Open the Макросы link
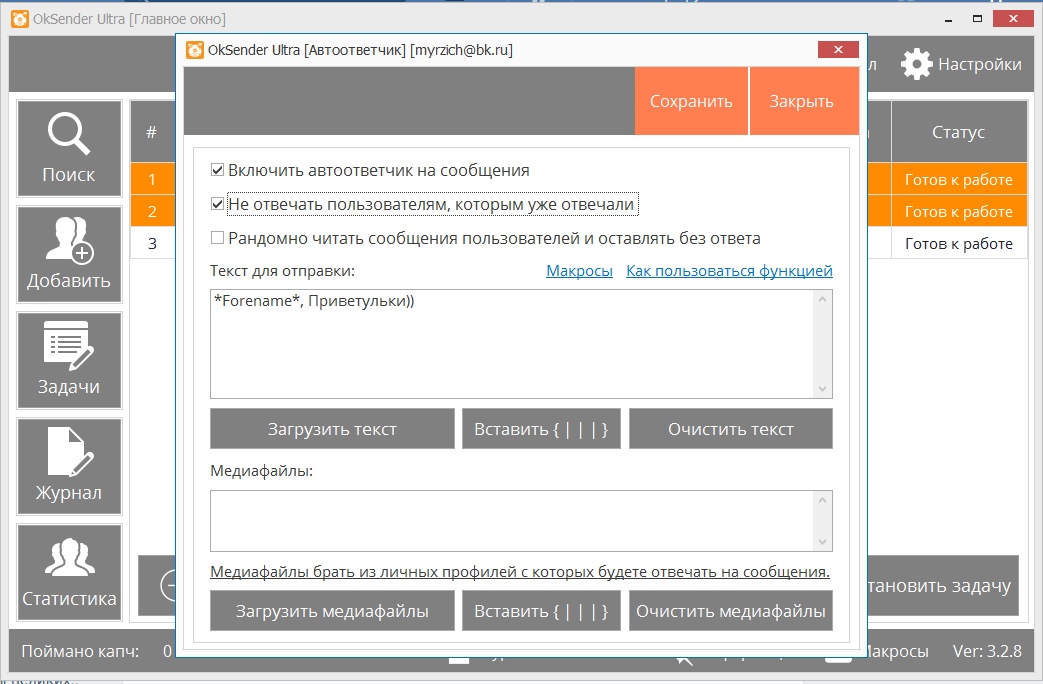The width and height of the screenshot is (1043, 684). 579,271
